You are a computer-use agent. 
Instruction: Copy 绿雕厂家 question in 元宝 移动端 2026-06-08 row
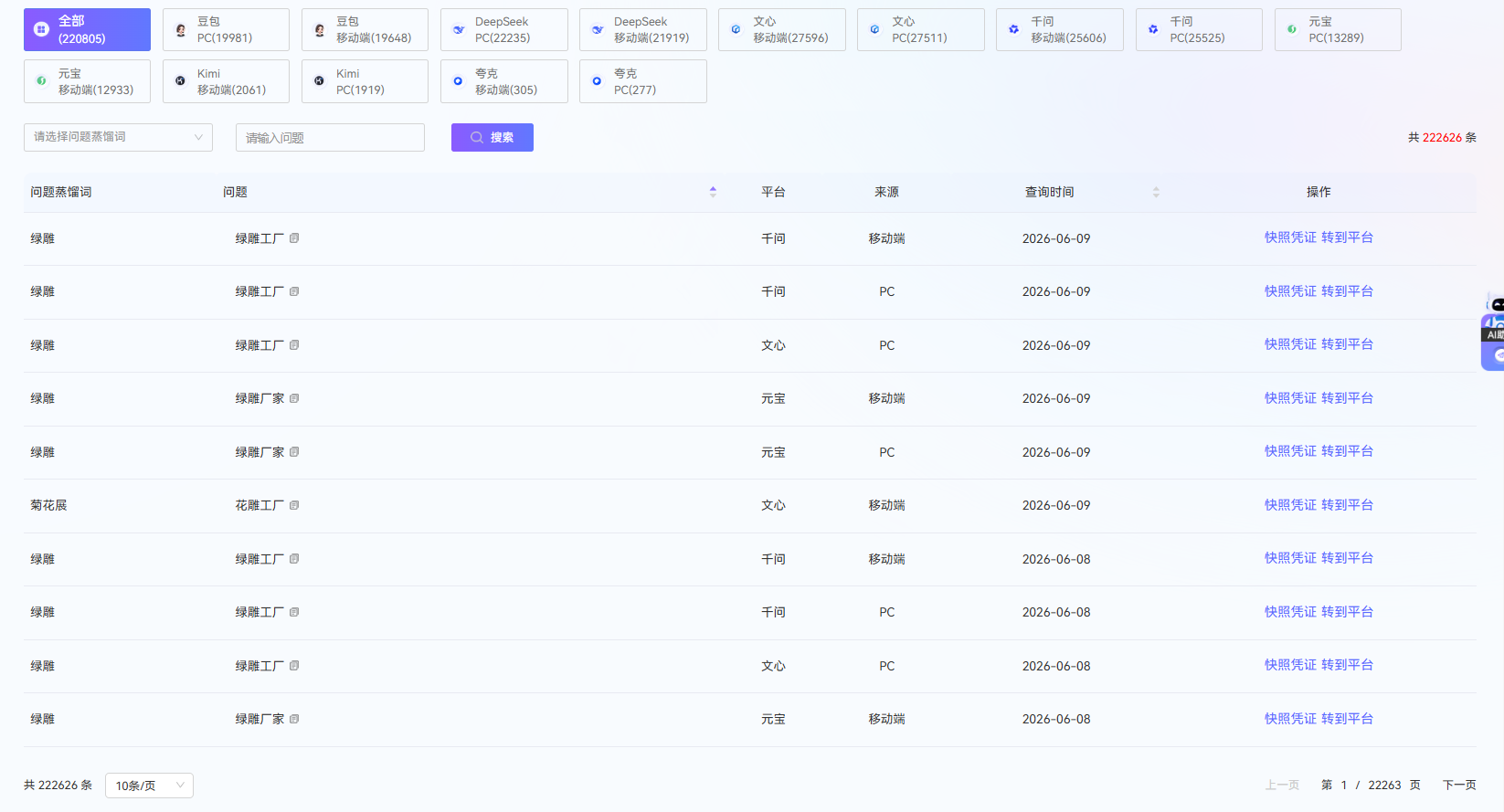[x=294, y=719]
